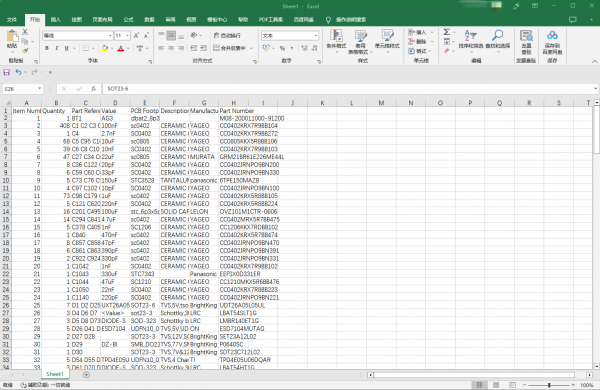
Task: Switch to Page Layout view in status bar
Action: click(496, 385)
